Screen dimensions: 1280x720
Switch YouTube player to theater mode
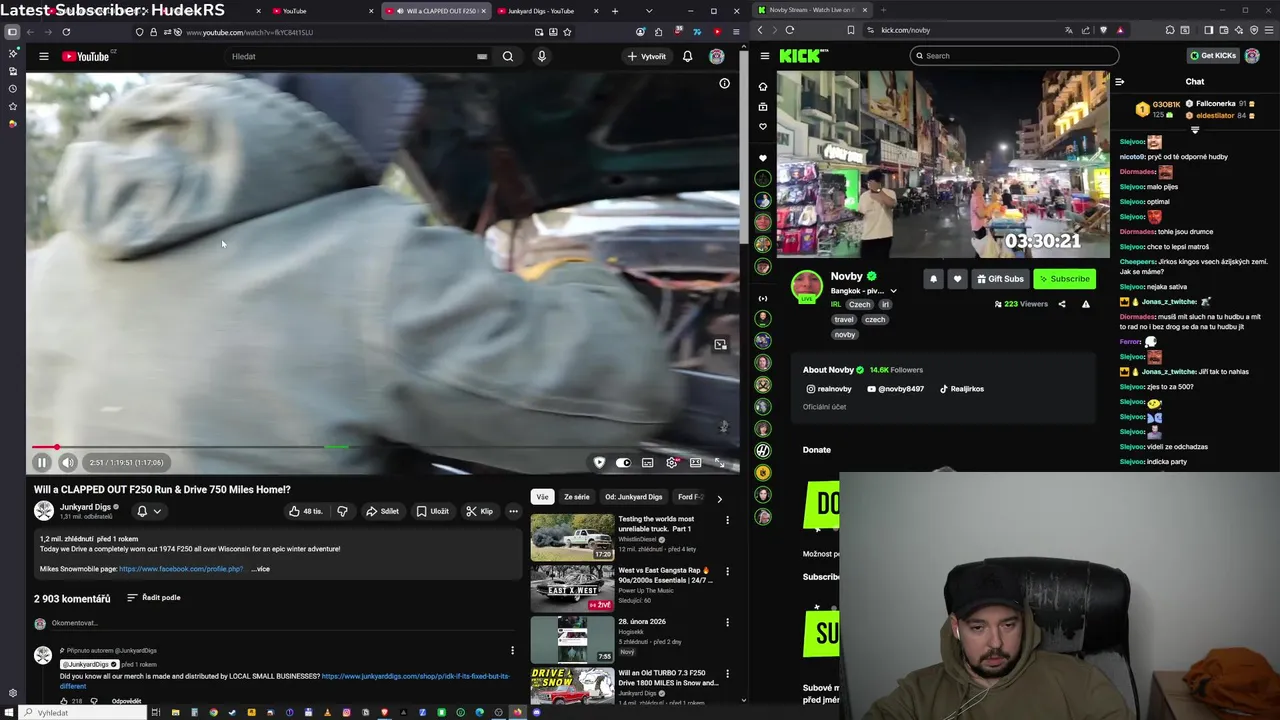click(x=695, y=462)
